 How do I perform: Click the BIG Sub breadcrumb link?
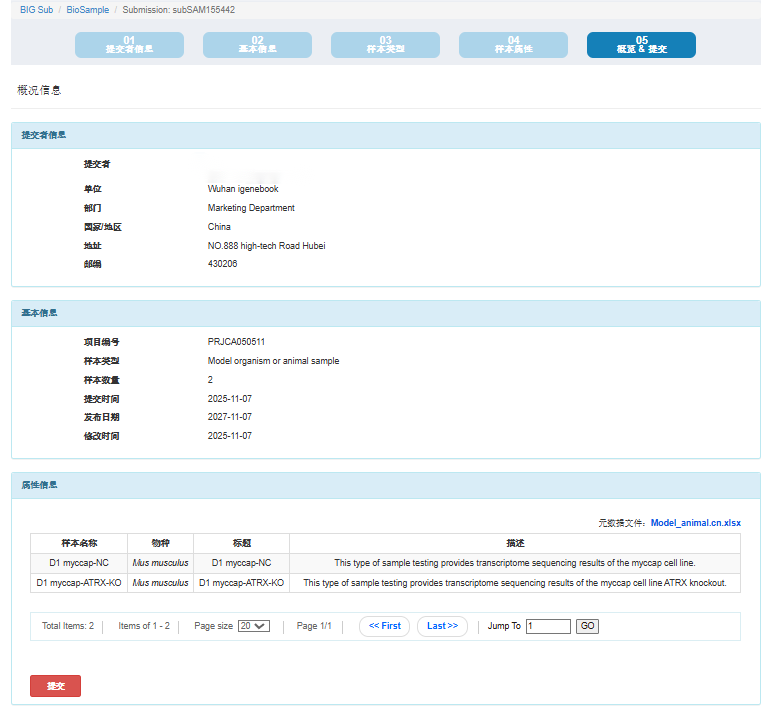point(36,10)
